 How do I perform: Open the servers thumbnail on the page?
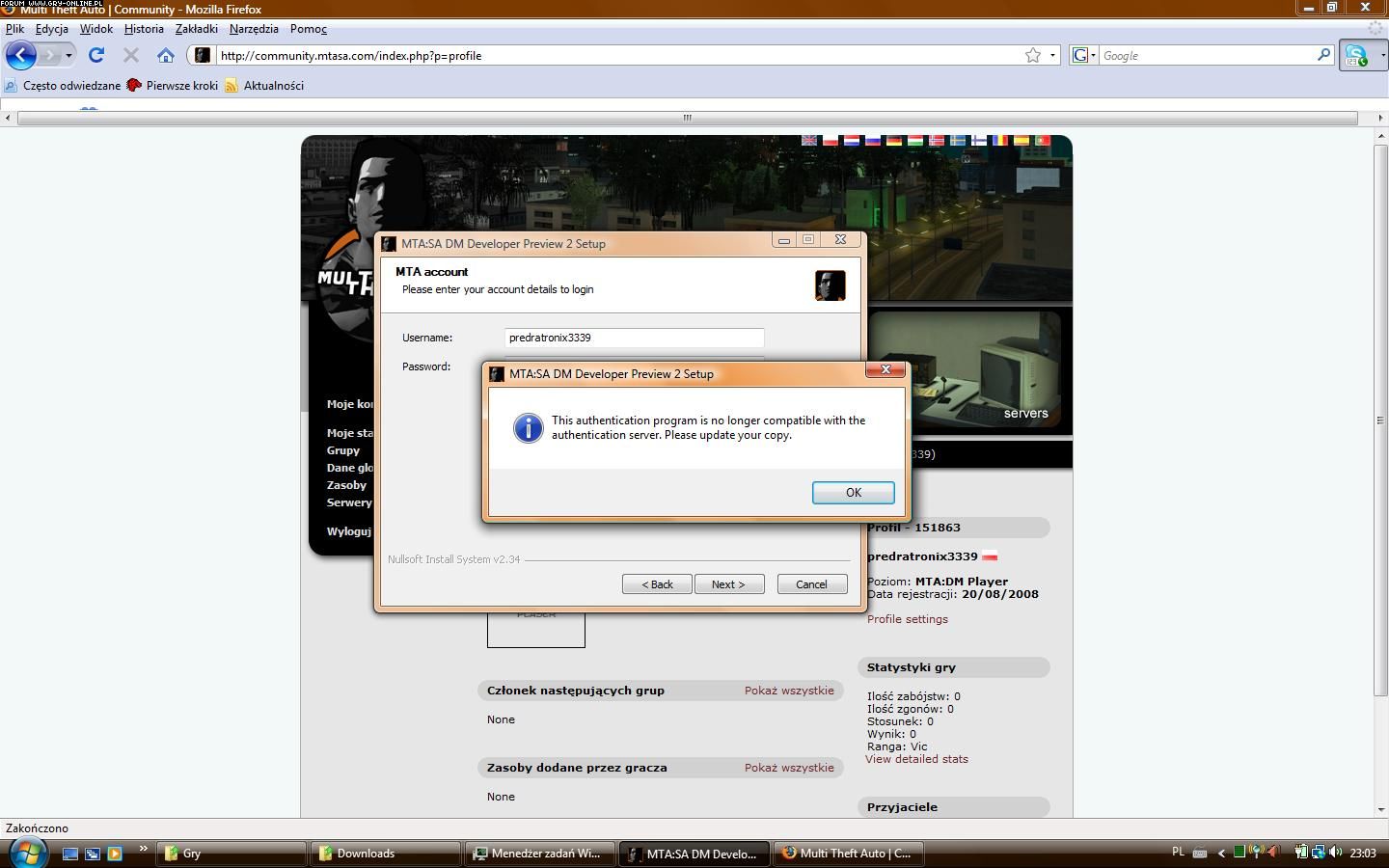(965, 368)
